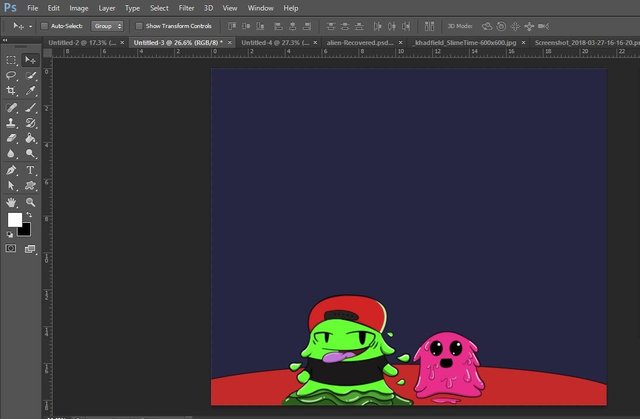Open the Window menu

click(260, 8)
